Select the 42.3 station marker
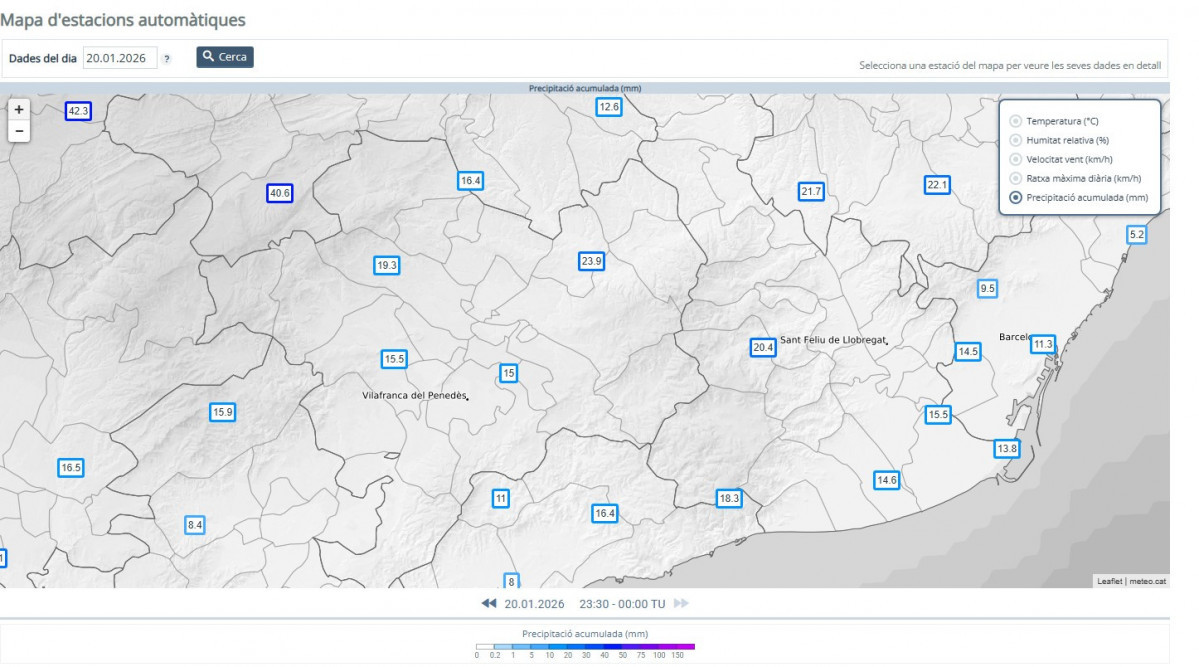This screenshot has width=1199, height=667. [78, 111]
